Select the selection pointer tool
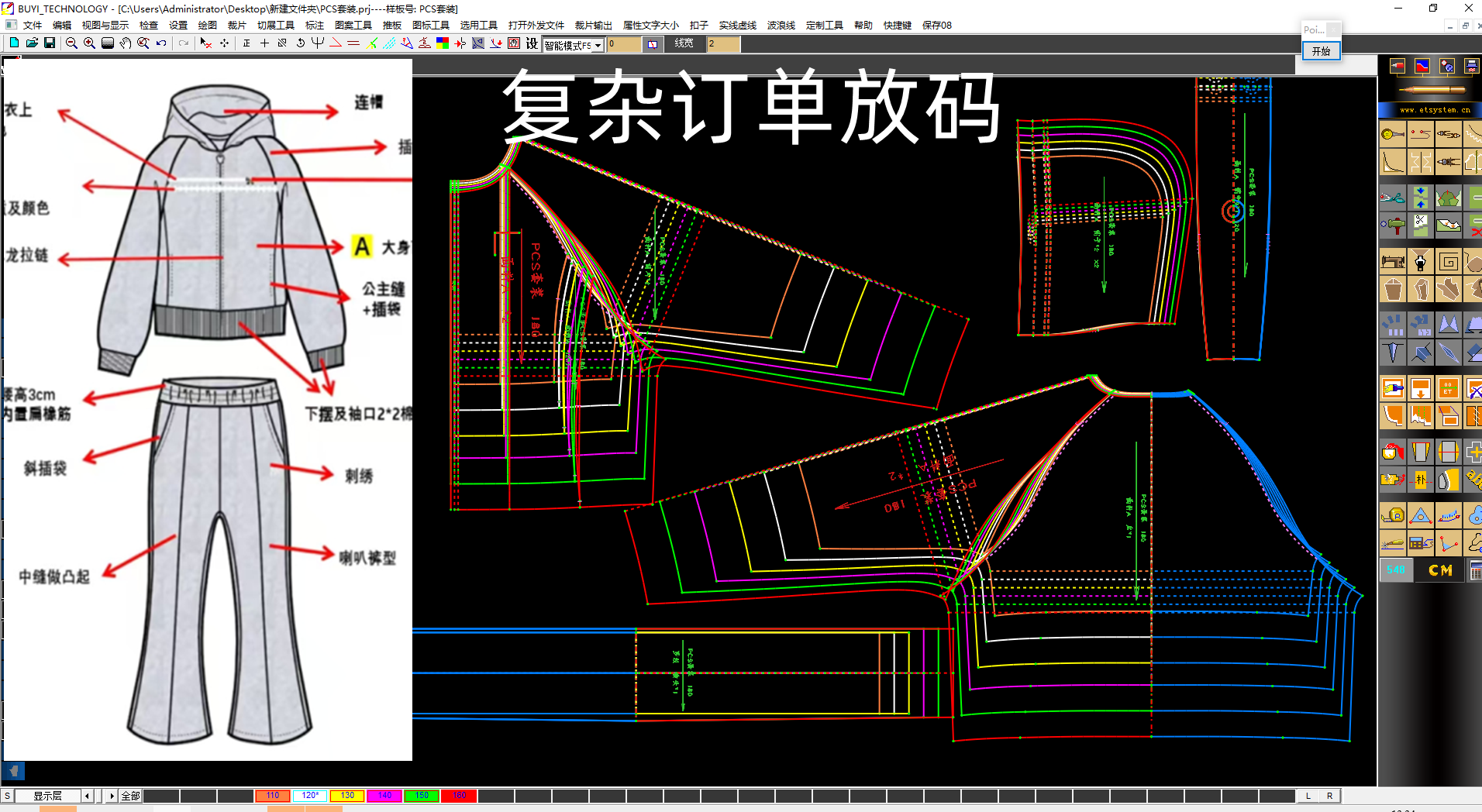 206,44
